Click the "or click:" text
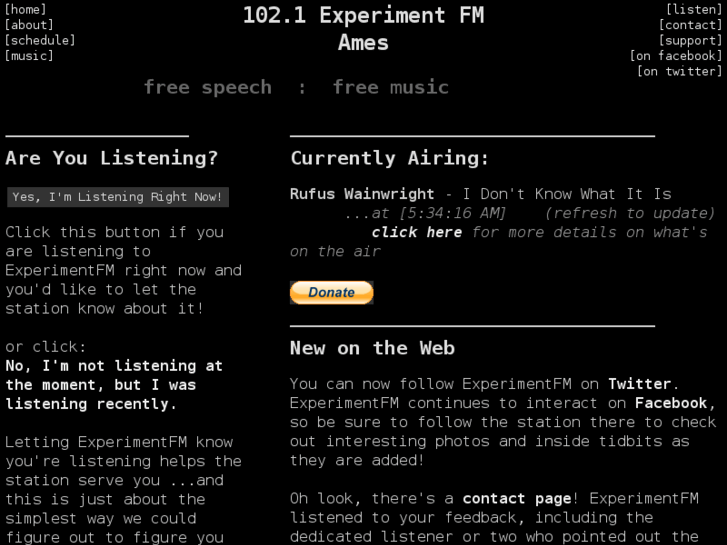The image size is (727, 545). point(45,346)
